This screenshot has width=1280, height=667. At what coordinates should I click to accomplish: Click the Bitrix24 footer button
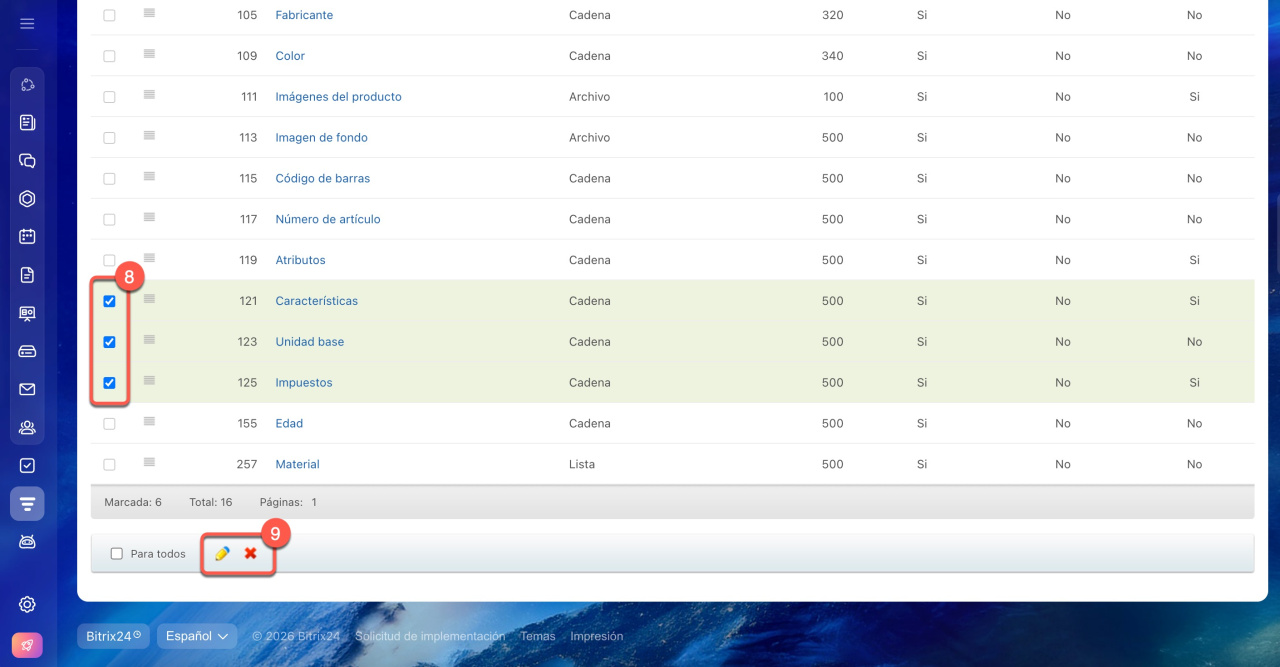(113, 636)
